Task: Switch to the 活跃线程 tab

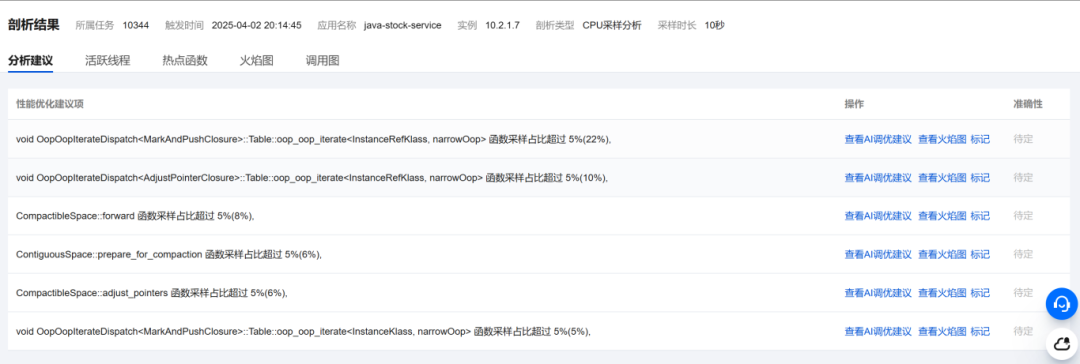Action: (x=107, y=60)
